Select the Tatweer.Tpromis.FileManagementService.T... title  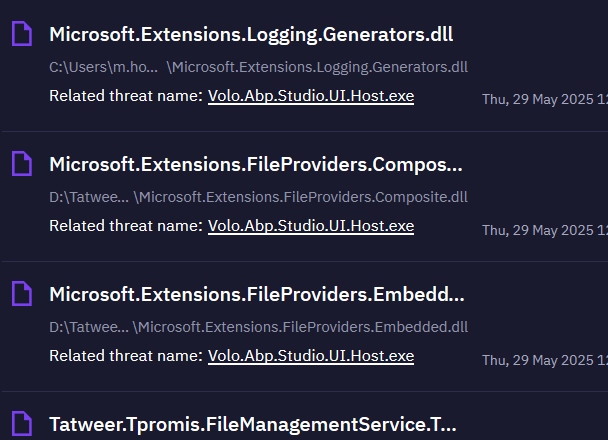click(x=253, y=424)
